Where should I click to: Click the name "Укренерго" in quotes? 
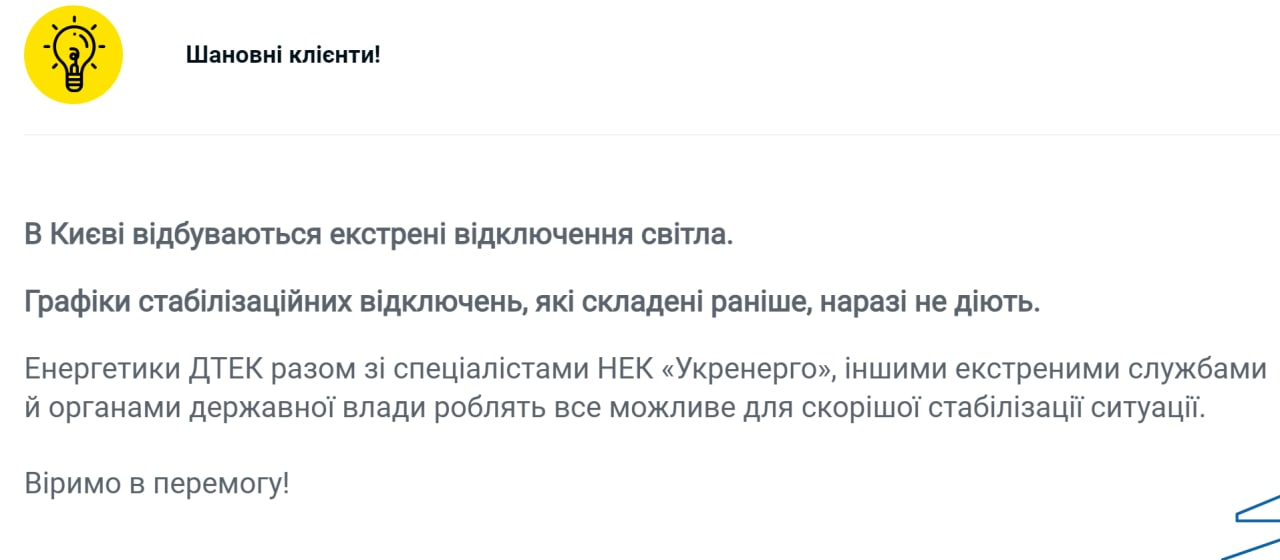[x=747, y=369]
